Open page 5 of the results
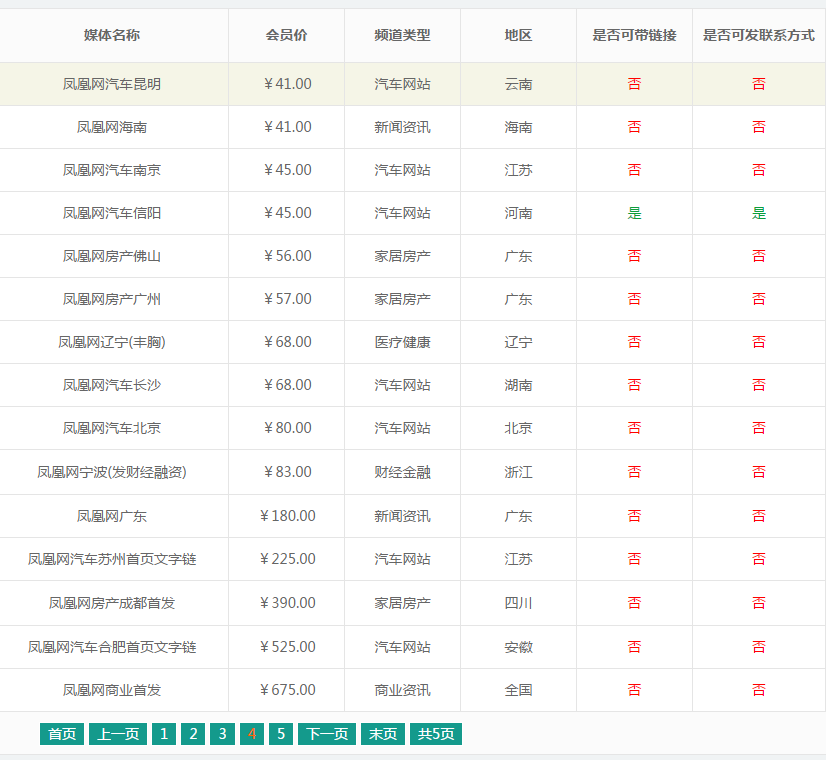Image resolution: width=826 pixels, height=760 pixels. [x=280, y=733]
